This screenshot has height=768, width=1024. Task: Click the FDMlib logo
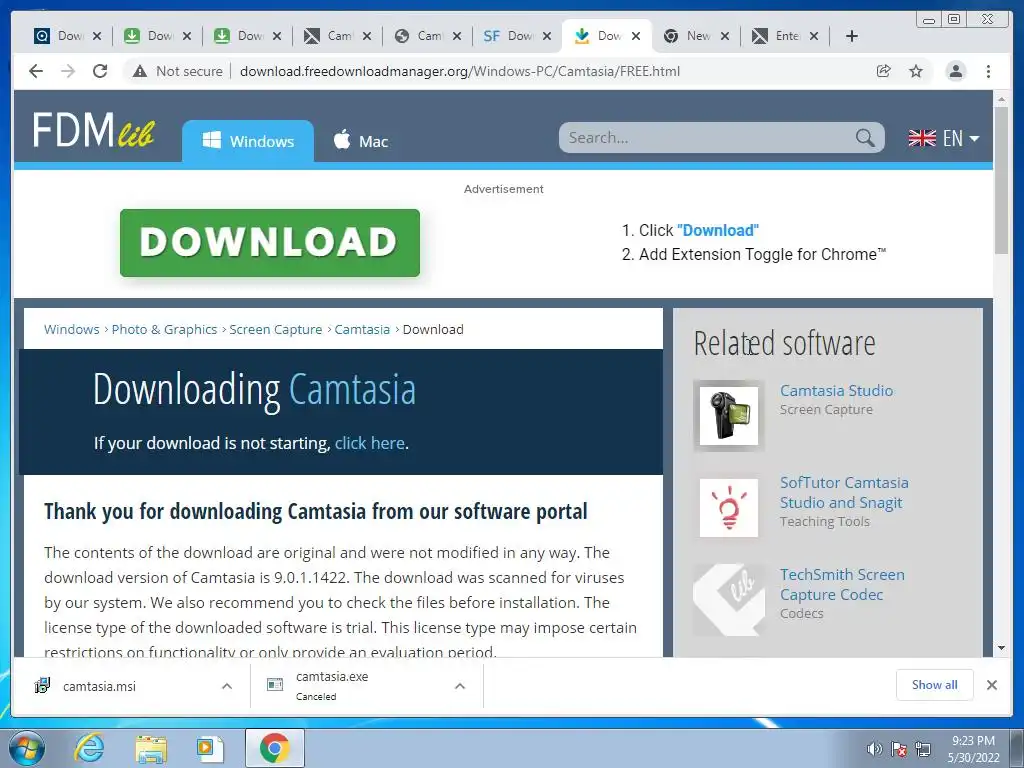(x=93, y=130)
